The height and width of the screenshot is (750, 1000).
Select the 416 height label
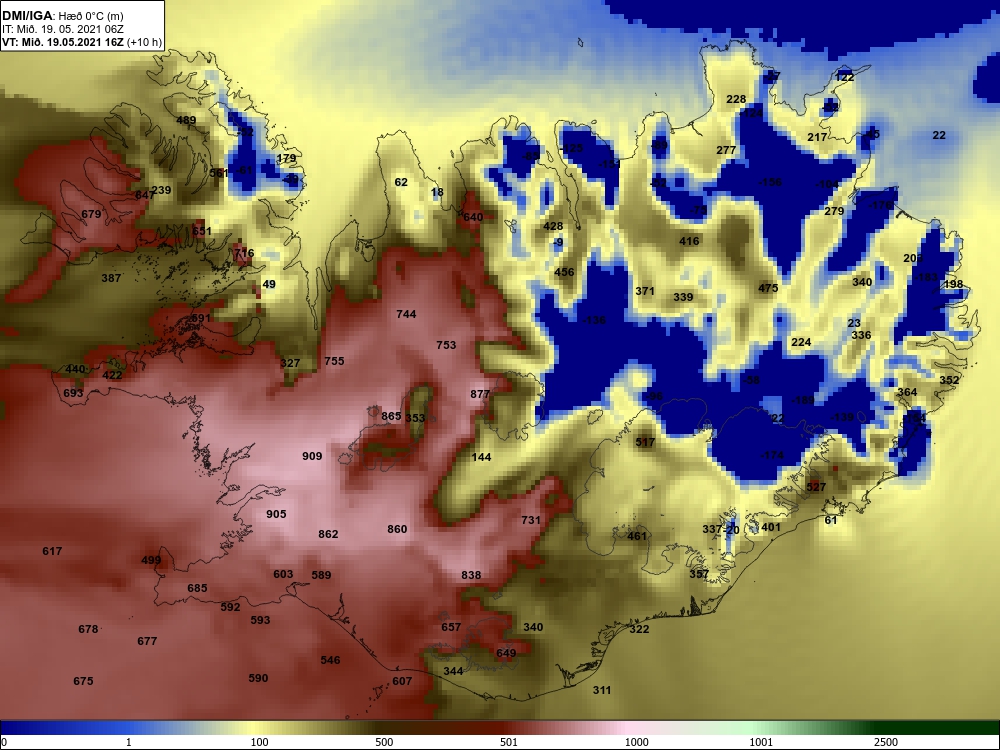click(x=689, y=241)
